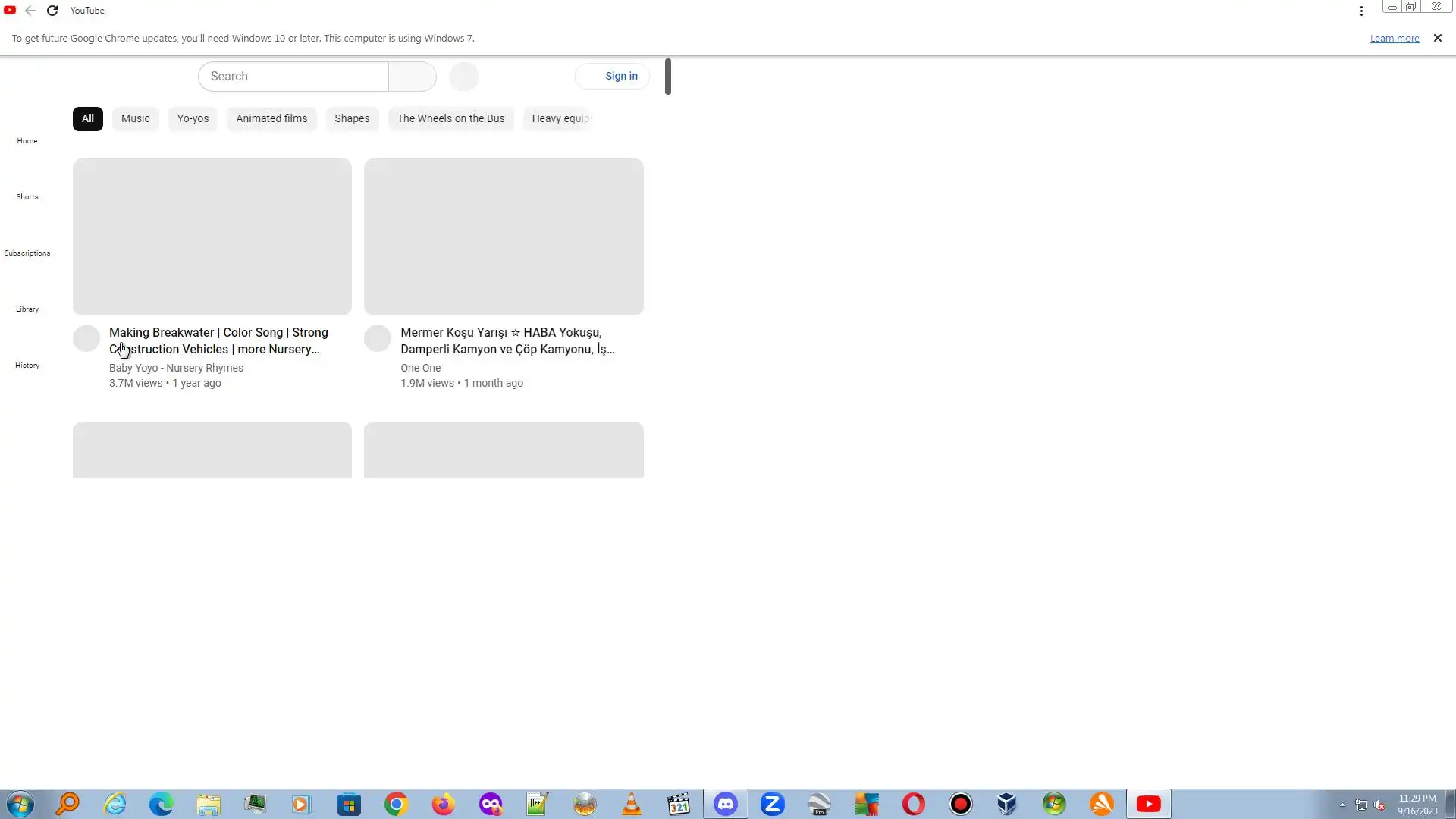
Task: Open the Learn more link
Action: (1394, 39)
